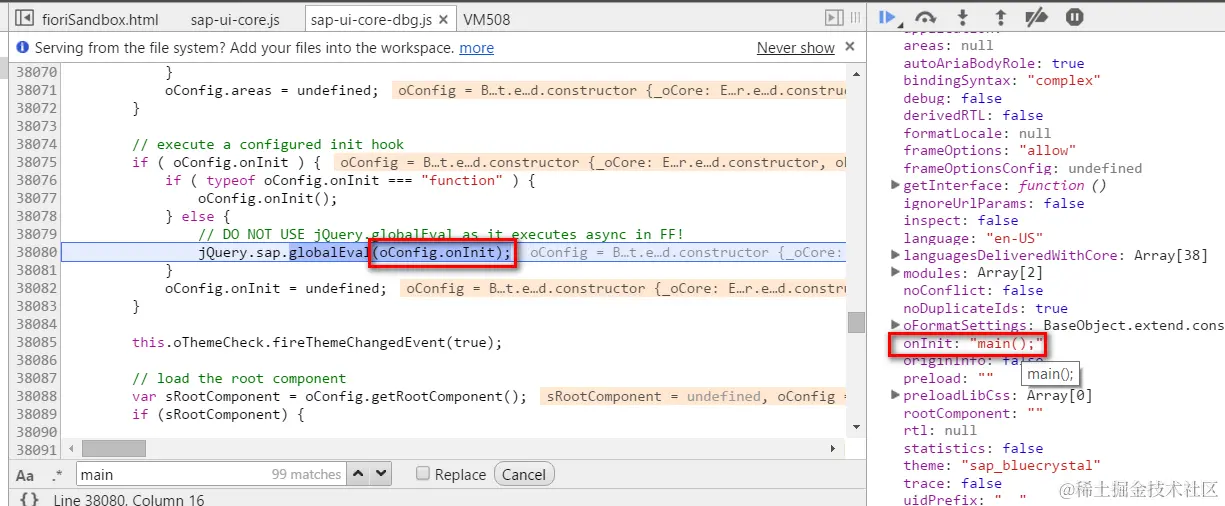1225x506 pixels.
Task: Click the derivedRTL: false property
Action: coord(973,115)
